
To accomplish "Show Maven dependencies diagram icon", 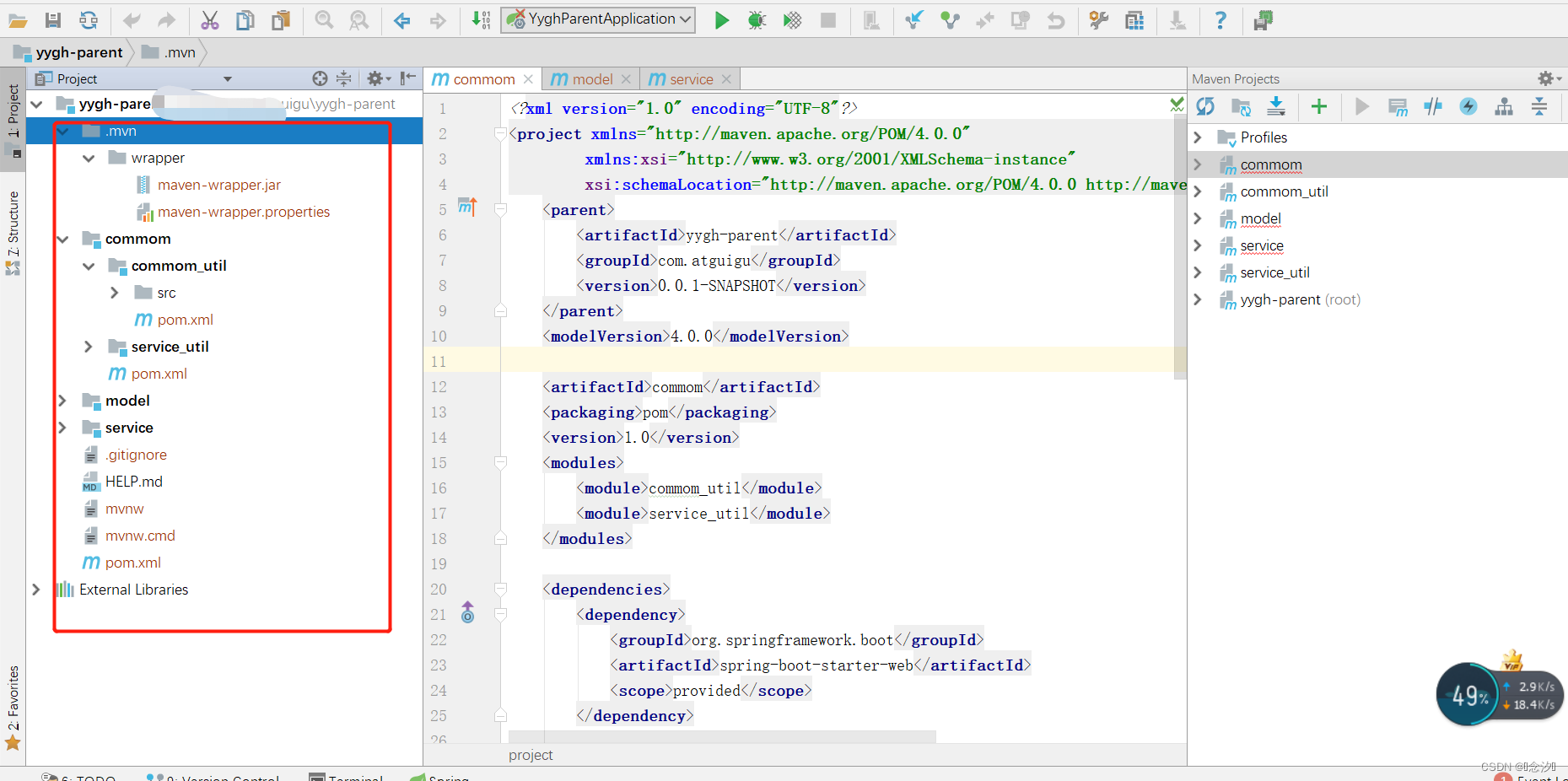I will [1503, 106].
